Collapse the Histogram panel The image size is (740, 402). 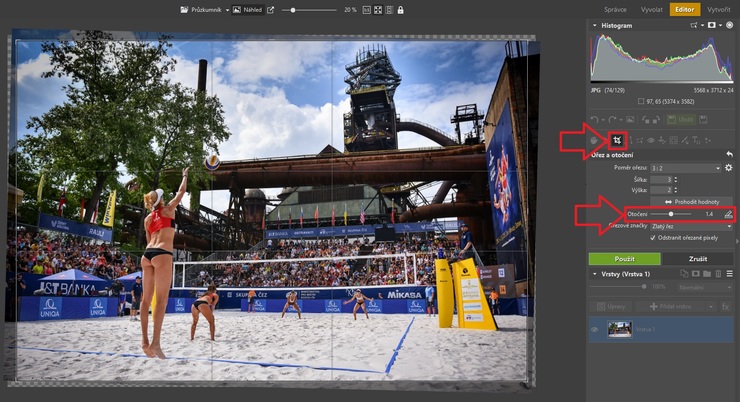click(596, 25)
